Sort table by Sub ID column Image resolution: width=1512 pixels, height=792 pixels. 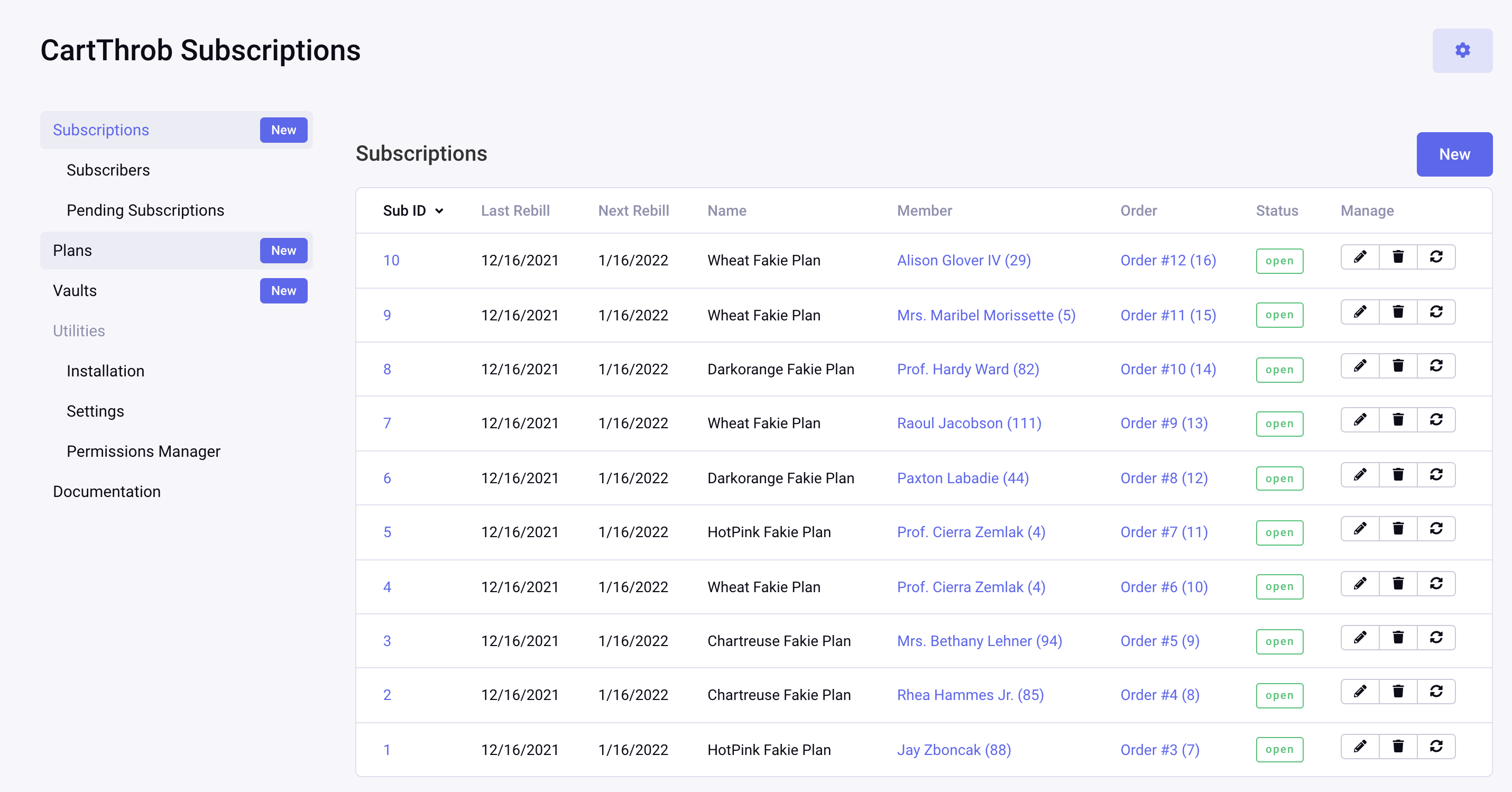pyautogui.click(x=413, y=211)
